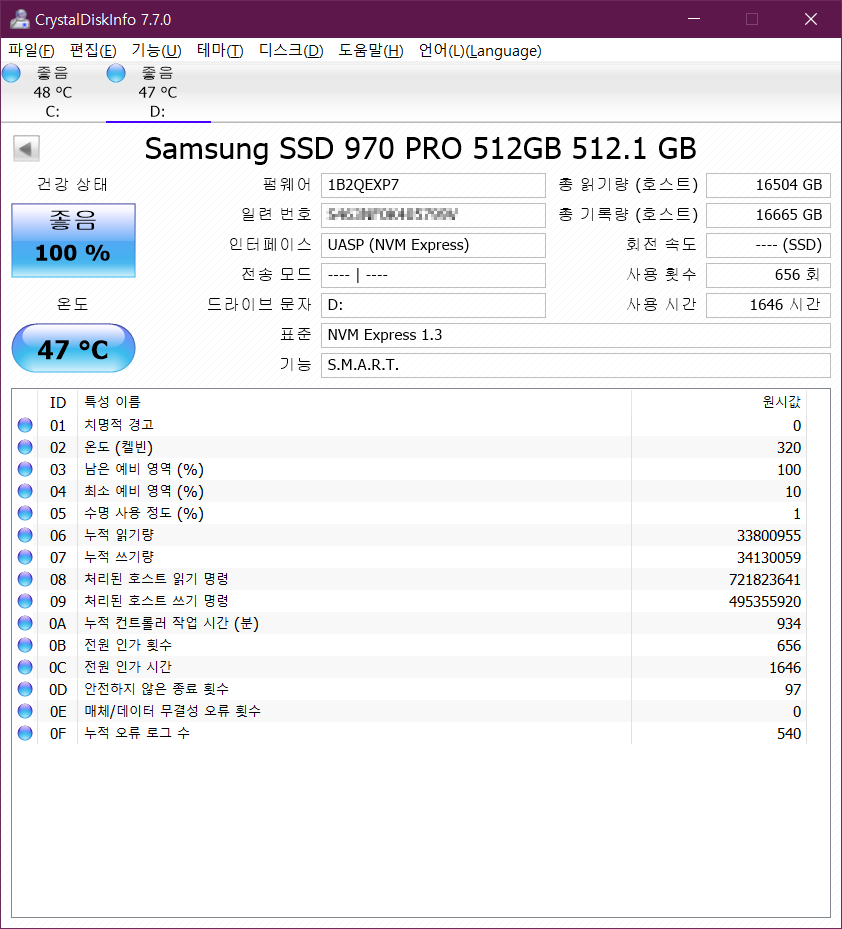Click raw value 33800955 for 누적 읽기량
This screenshot has width=842, height=929.
tap(769, 536)
